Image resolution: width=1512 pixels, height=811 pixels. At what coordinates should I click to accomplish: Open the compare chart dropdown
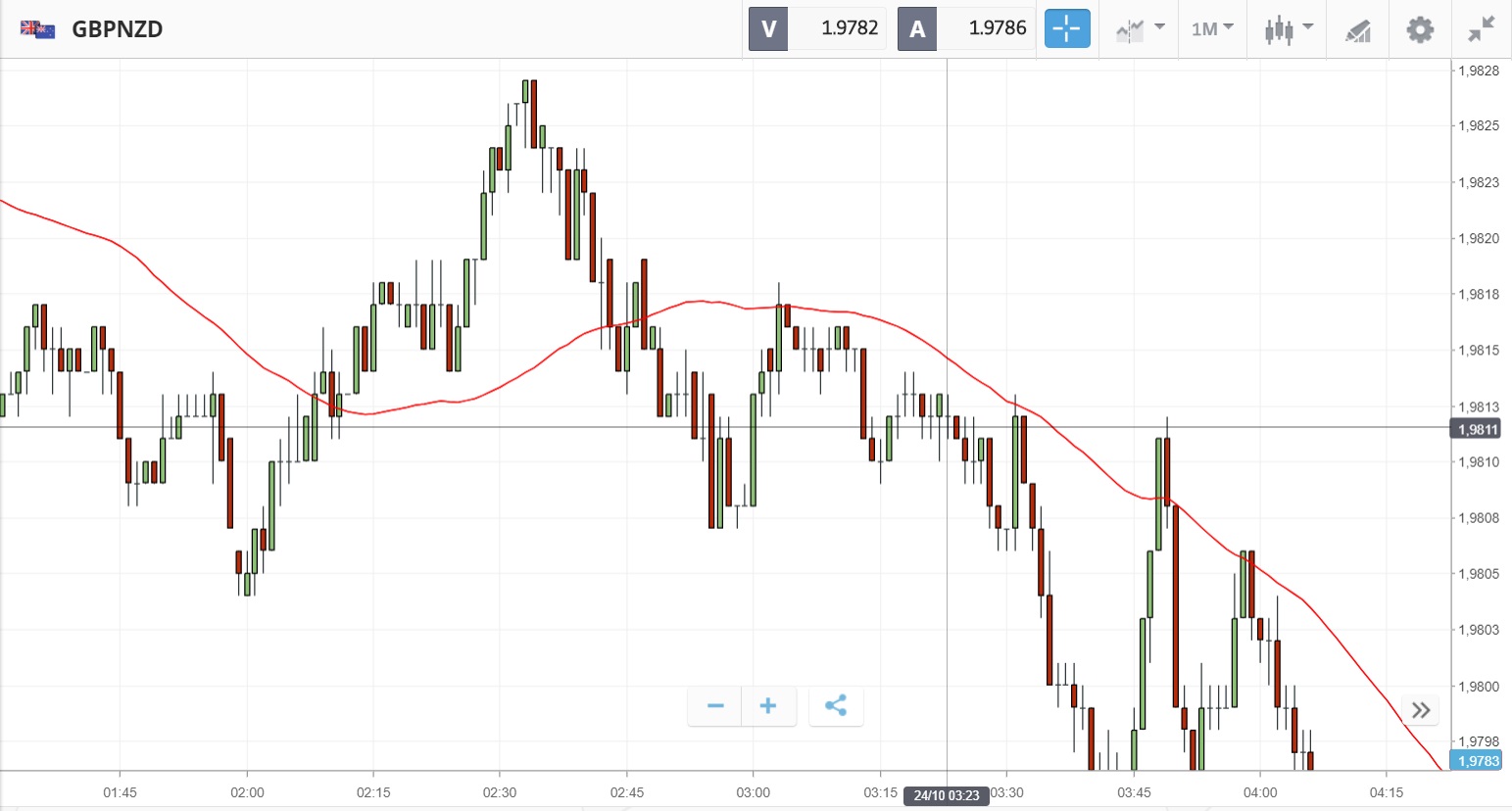[x=1140, y=29]
